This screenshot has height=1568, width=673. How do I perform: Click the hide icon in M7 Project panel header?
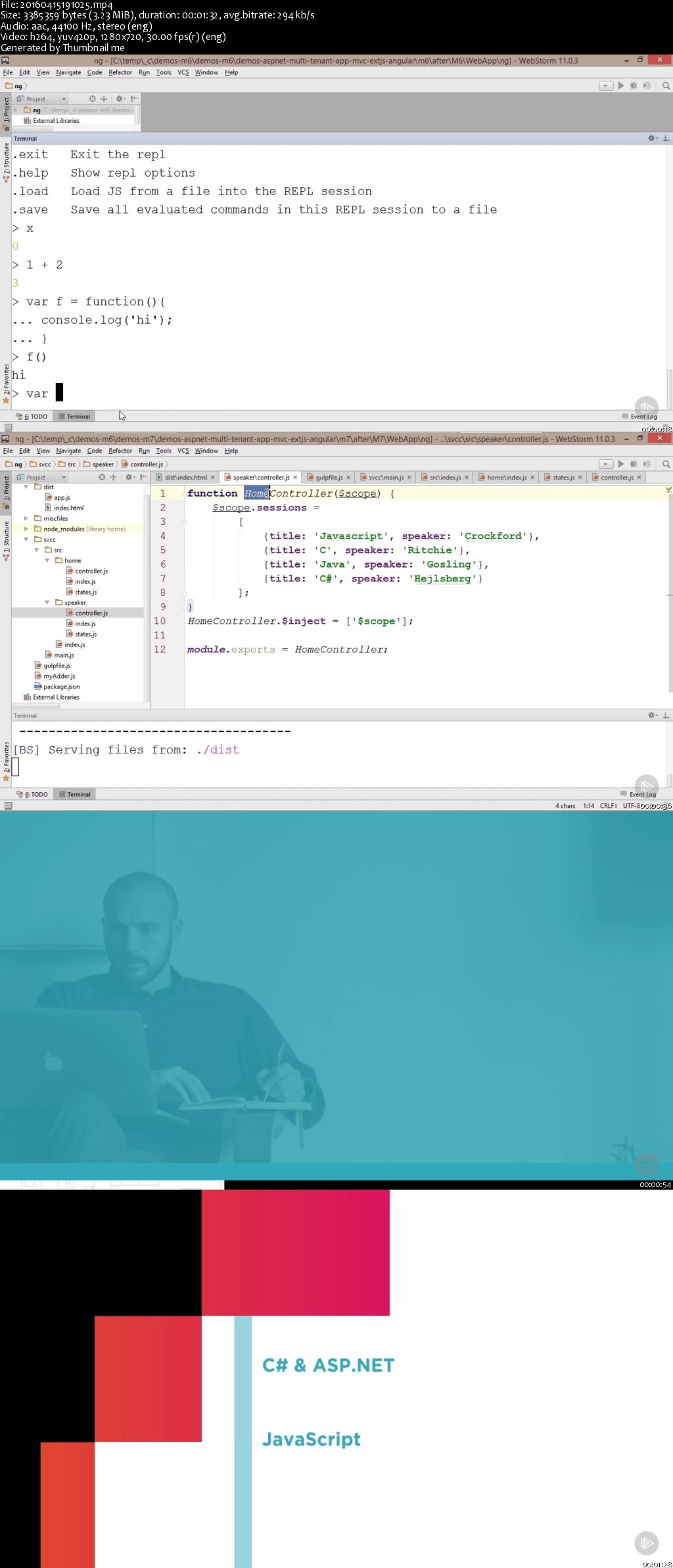coord(143,478)
